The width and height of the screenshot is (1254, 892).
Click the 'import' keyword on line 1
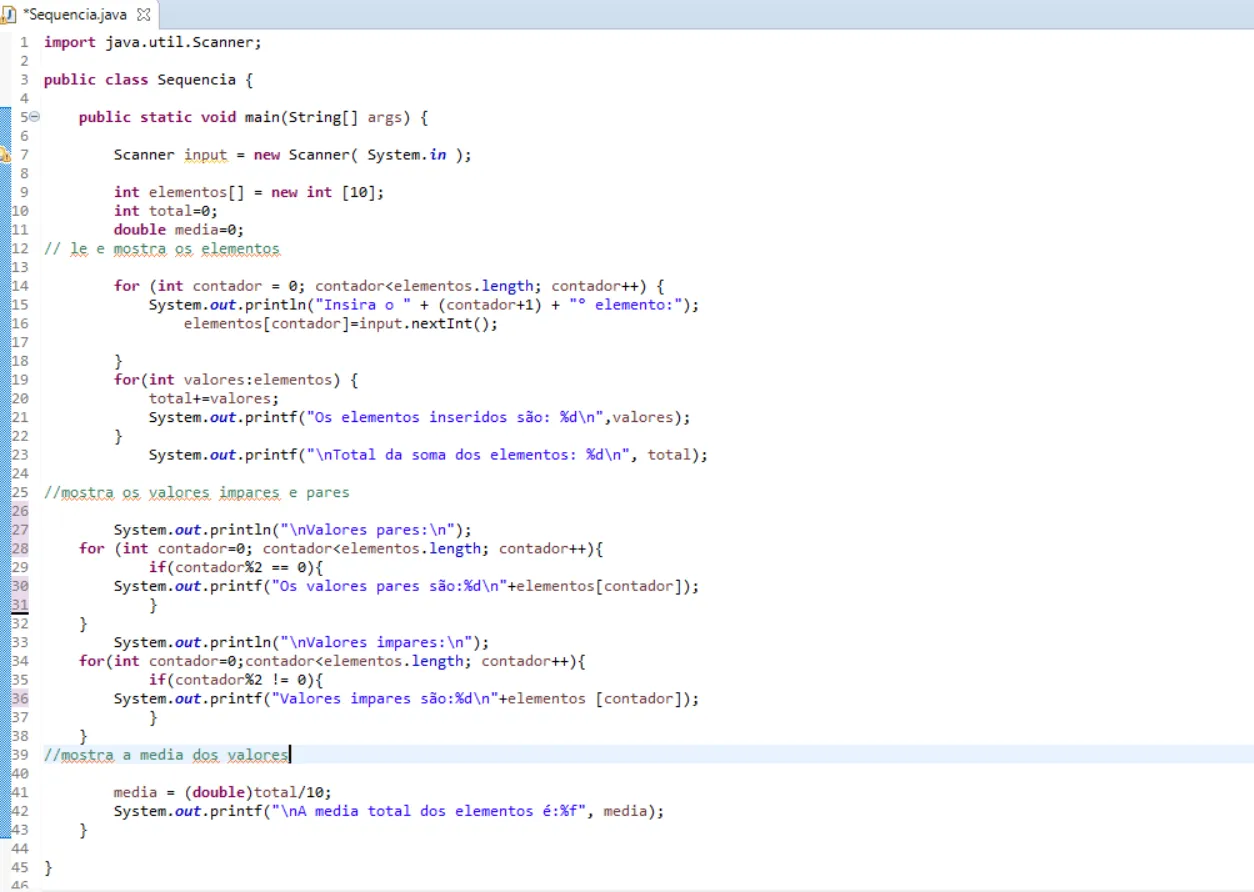[x=70, y=42]
